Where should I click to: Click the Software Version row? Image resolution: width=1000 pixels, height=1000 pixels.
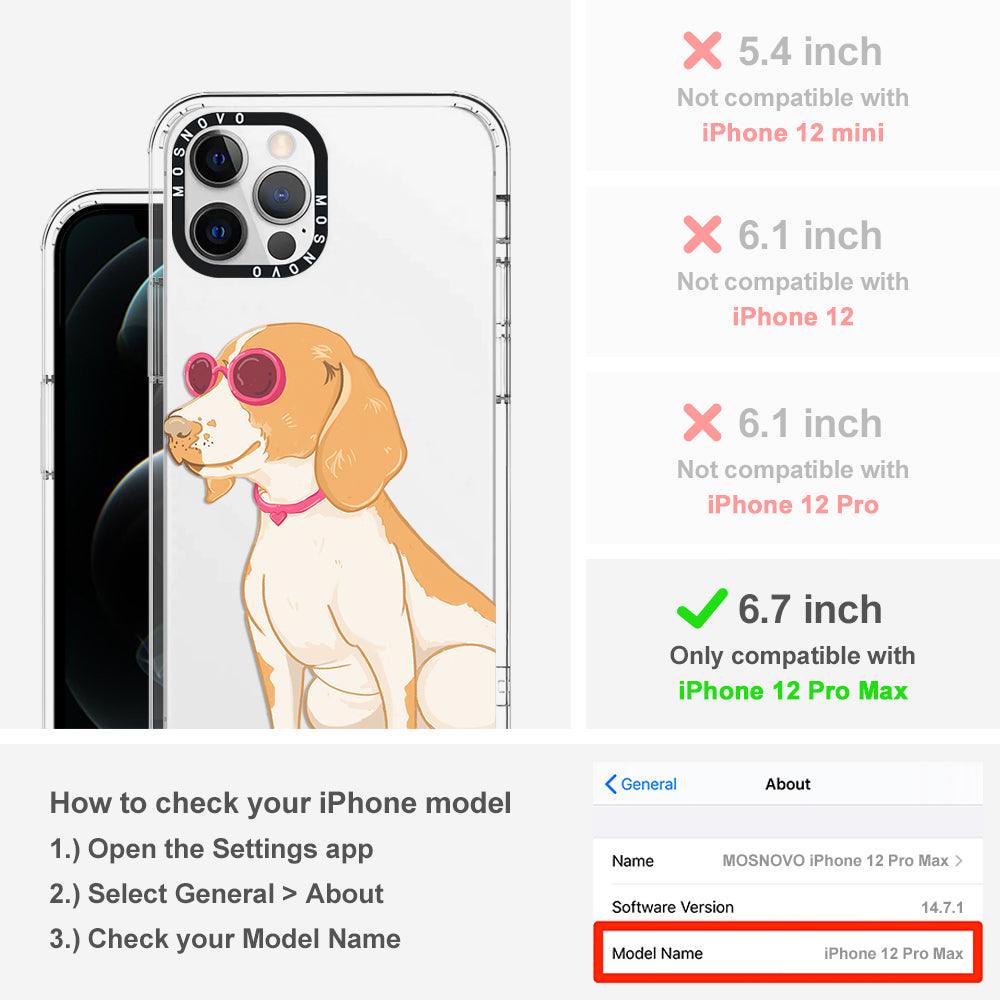788,907
